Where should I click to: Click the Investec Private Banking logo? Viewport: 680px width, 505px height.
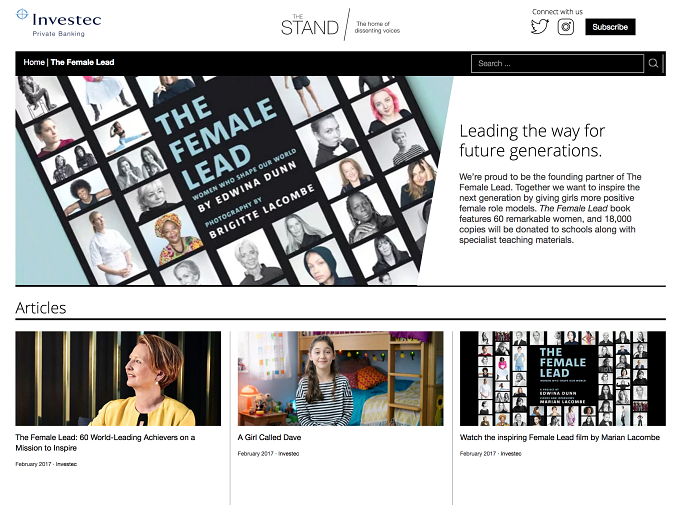pos(59,23)
